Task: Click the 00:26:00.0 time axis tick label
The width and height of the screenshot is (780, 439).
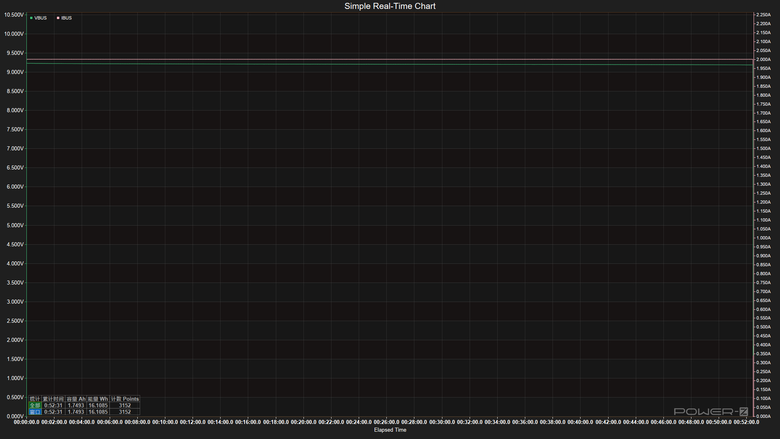Action: (x=387, y=422)
